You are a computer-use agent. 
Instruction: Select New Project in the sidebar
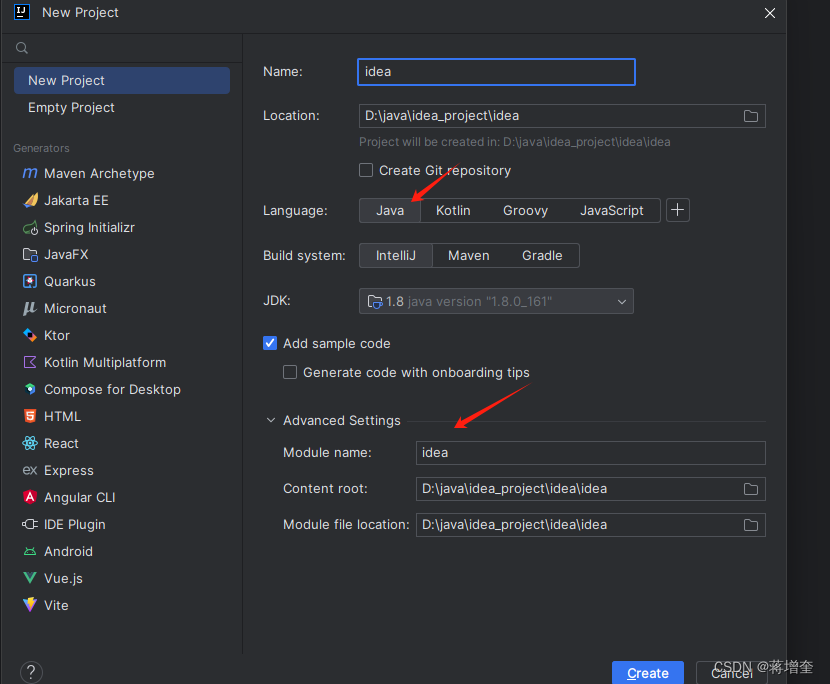pos(122,80)
